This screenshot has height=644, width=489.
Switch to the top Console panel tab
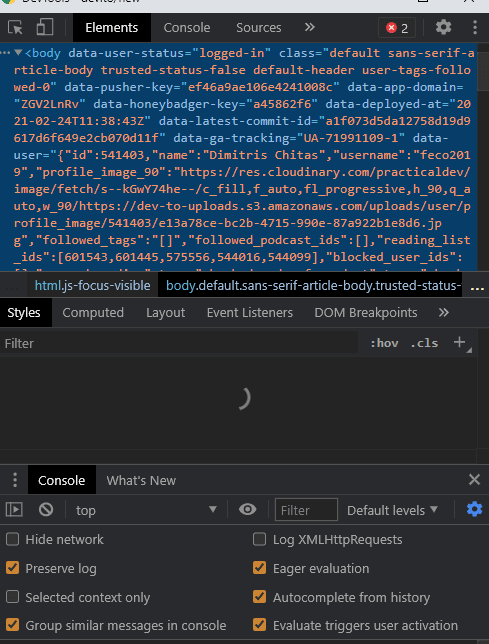tap(187, 28)
